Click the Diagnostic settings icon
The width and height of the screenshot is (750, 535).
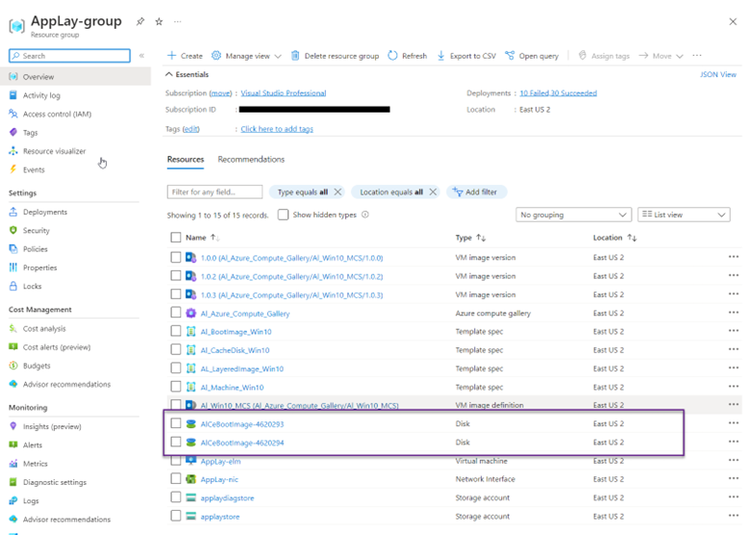click(13, 482)
